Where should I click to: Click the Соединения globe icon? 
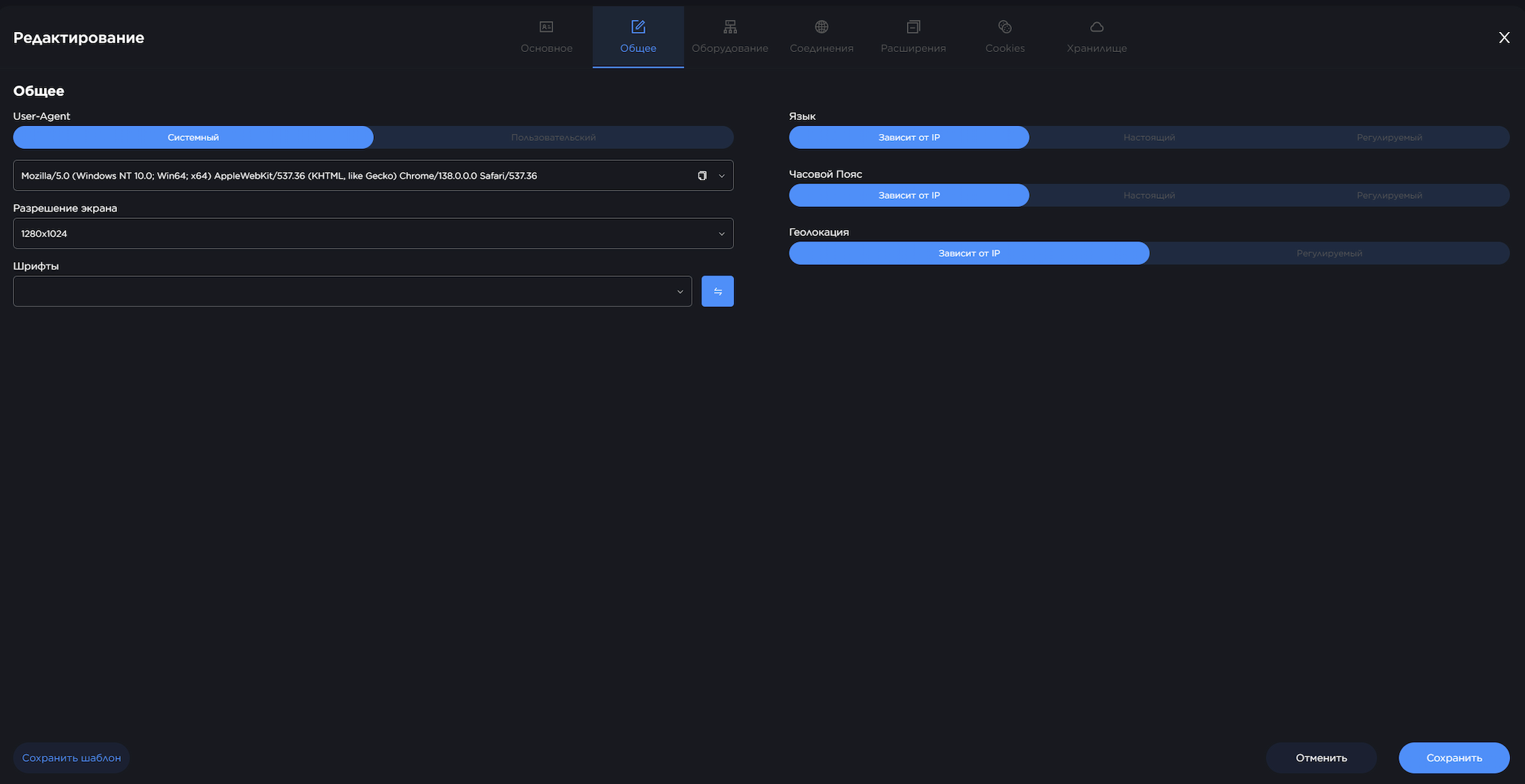coord(821,27)
